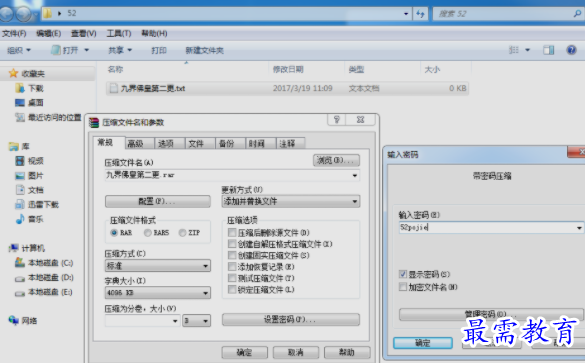This screenshot has width=585, height=363.
Task: Switch to 文件 tab
Action: coord(200,144)
